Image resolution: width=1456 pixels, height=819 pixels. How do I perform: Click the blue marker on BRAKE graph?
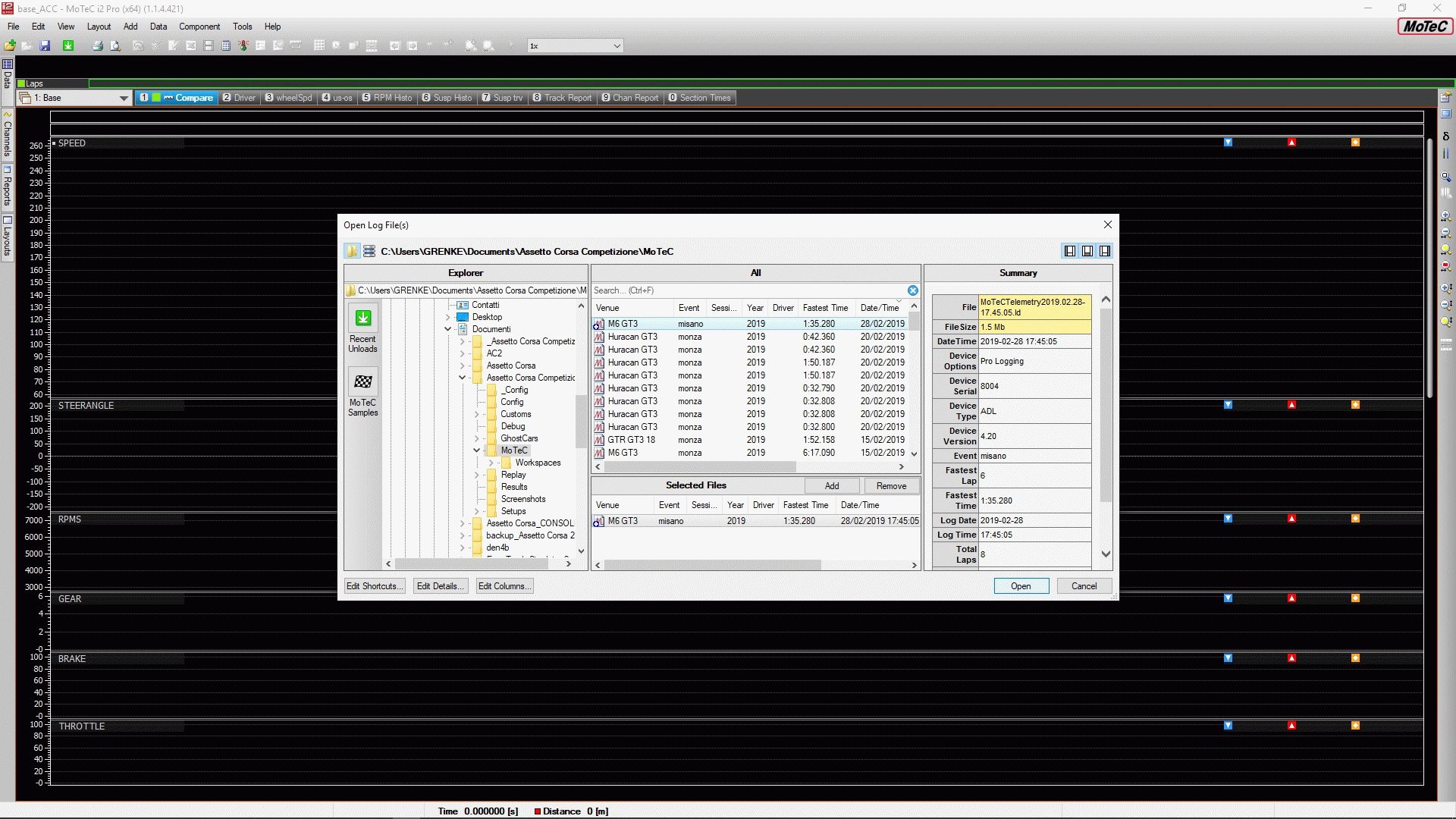[x=1228, y=658]
